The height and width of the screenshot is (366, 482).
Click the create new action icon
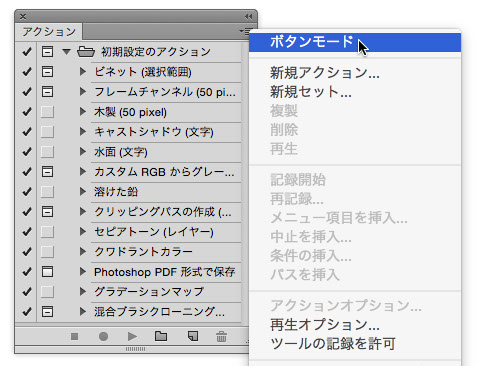[193, 336]
